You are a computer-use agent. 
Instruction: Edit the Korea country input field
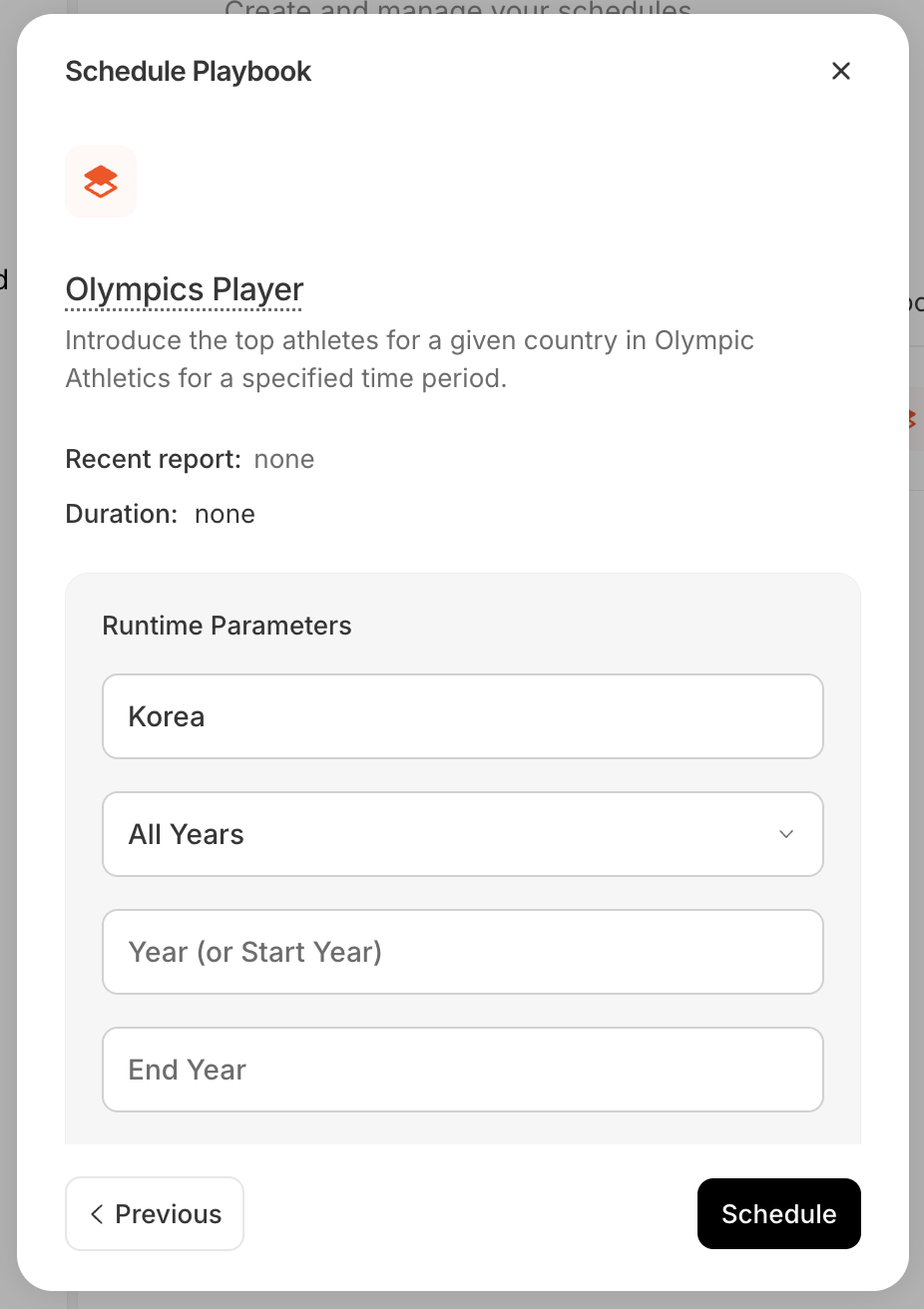tap(463, 716)
